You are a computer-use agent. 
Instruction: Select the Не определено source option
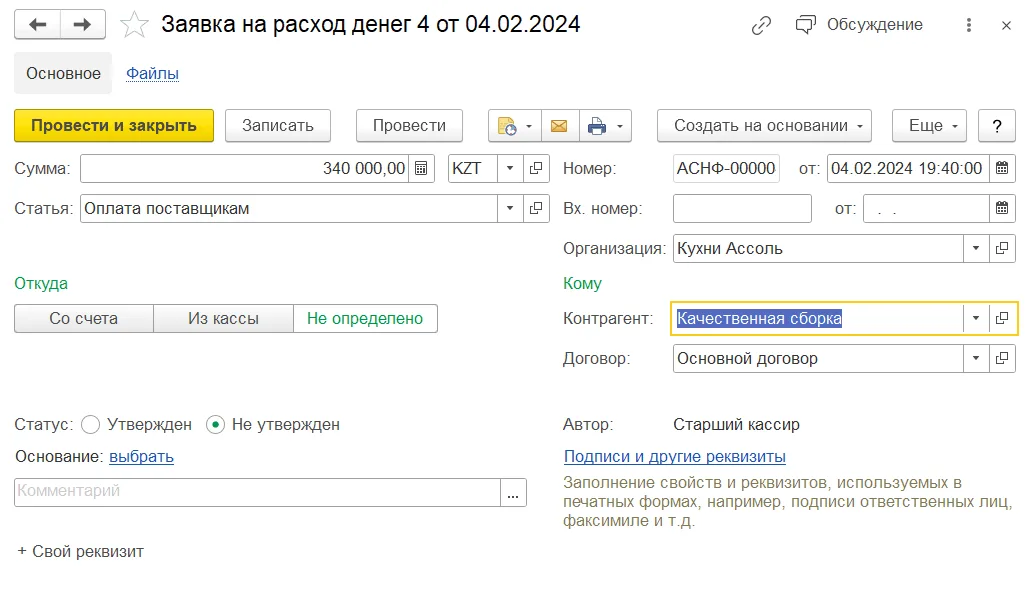tap(365, 319)
